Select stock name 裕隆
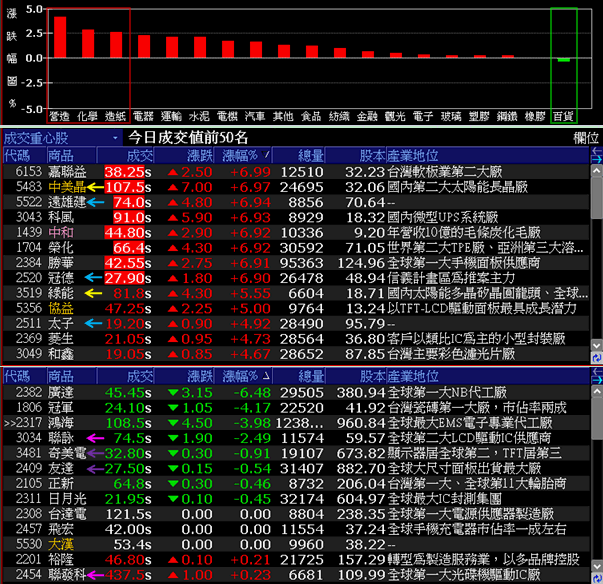Image resolution: width=603 pixels, height=584 pixels. point(61,560)
